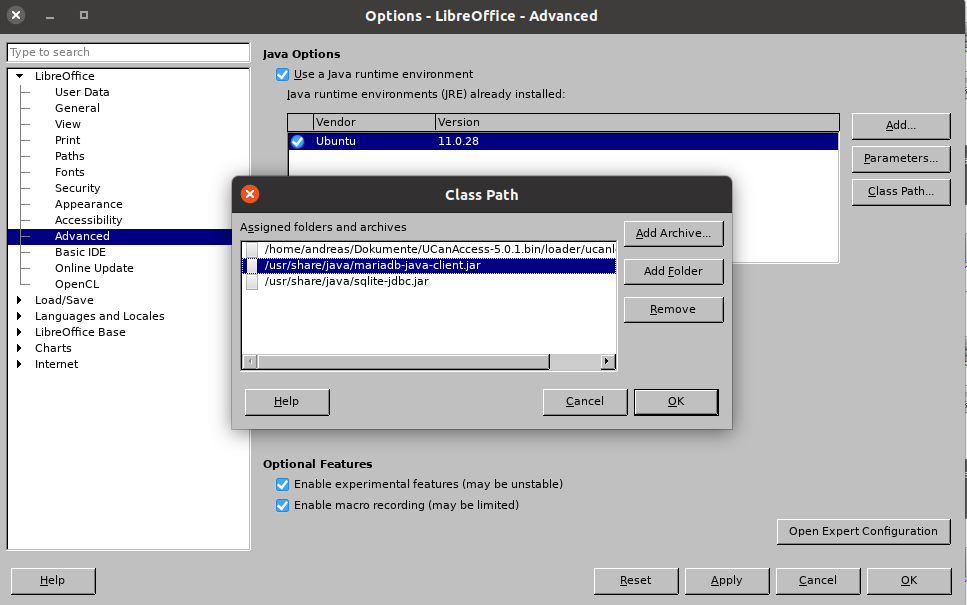Toggle Use a Java runtime environment checkbox
The width and height of the screenshot is (967, 605).
[x=282, y=74]
